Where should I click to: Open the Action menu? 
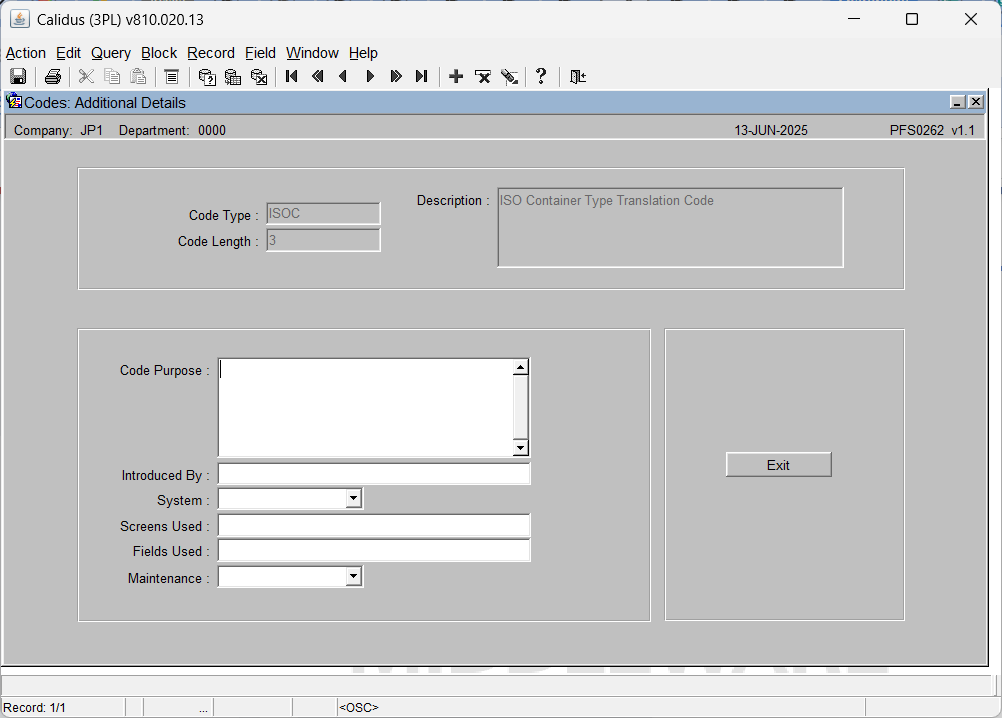[26, 53]
